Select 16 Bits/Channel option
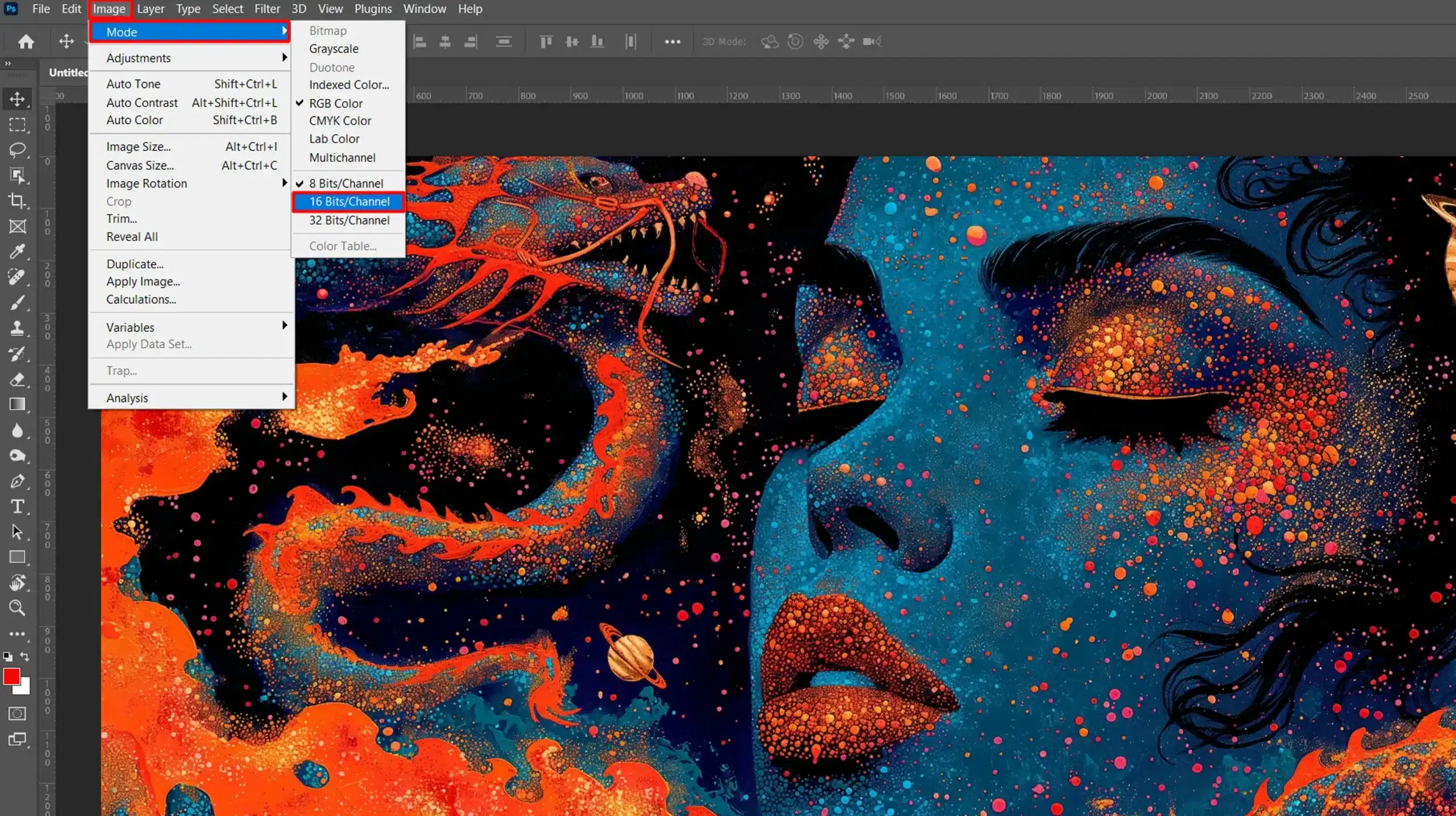Image resolution: width=1456 pixels, height=816 pixels. pos(349,201)
